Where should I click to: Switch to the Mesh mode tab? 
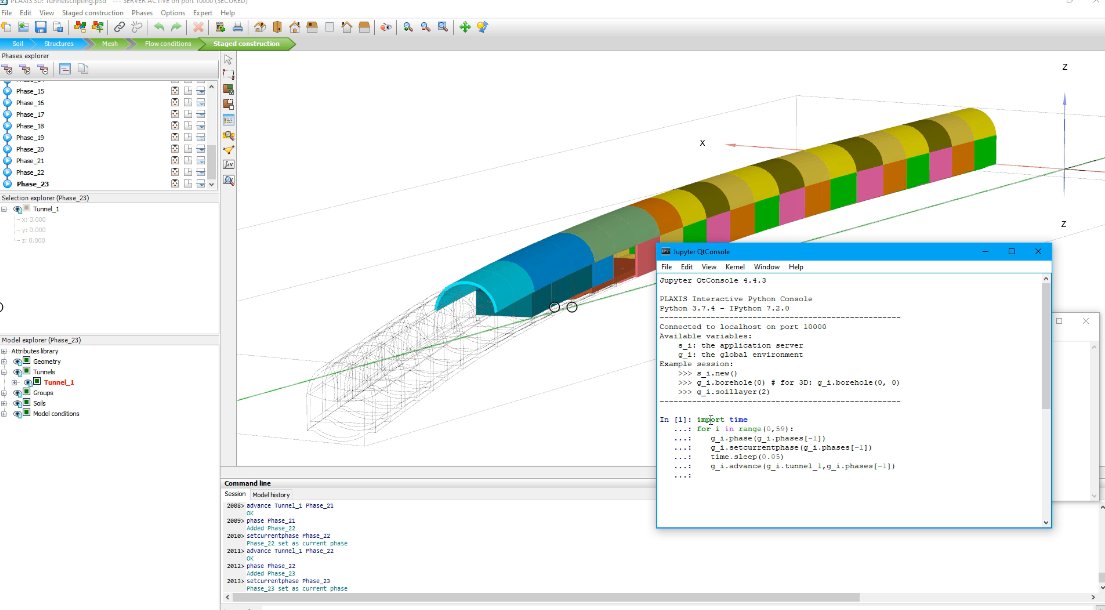point(110,44)
